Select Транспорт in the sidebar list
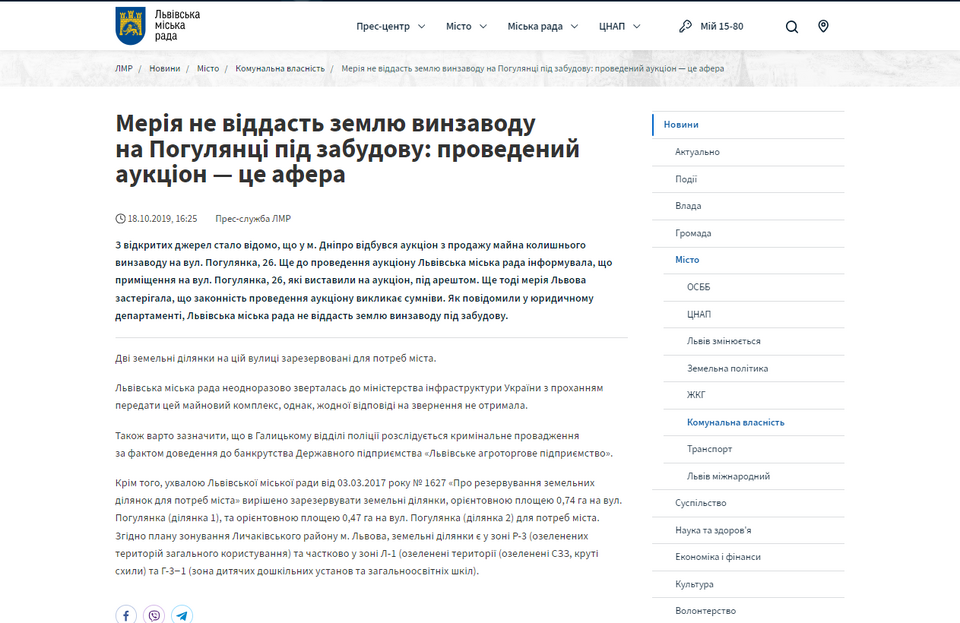 [x=709, y=449]
